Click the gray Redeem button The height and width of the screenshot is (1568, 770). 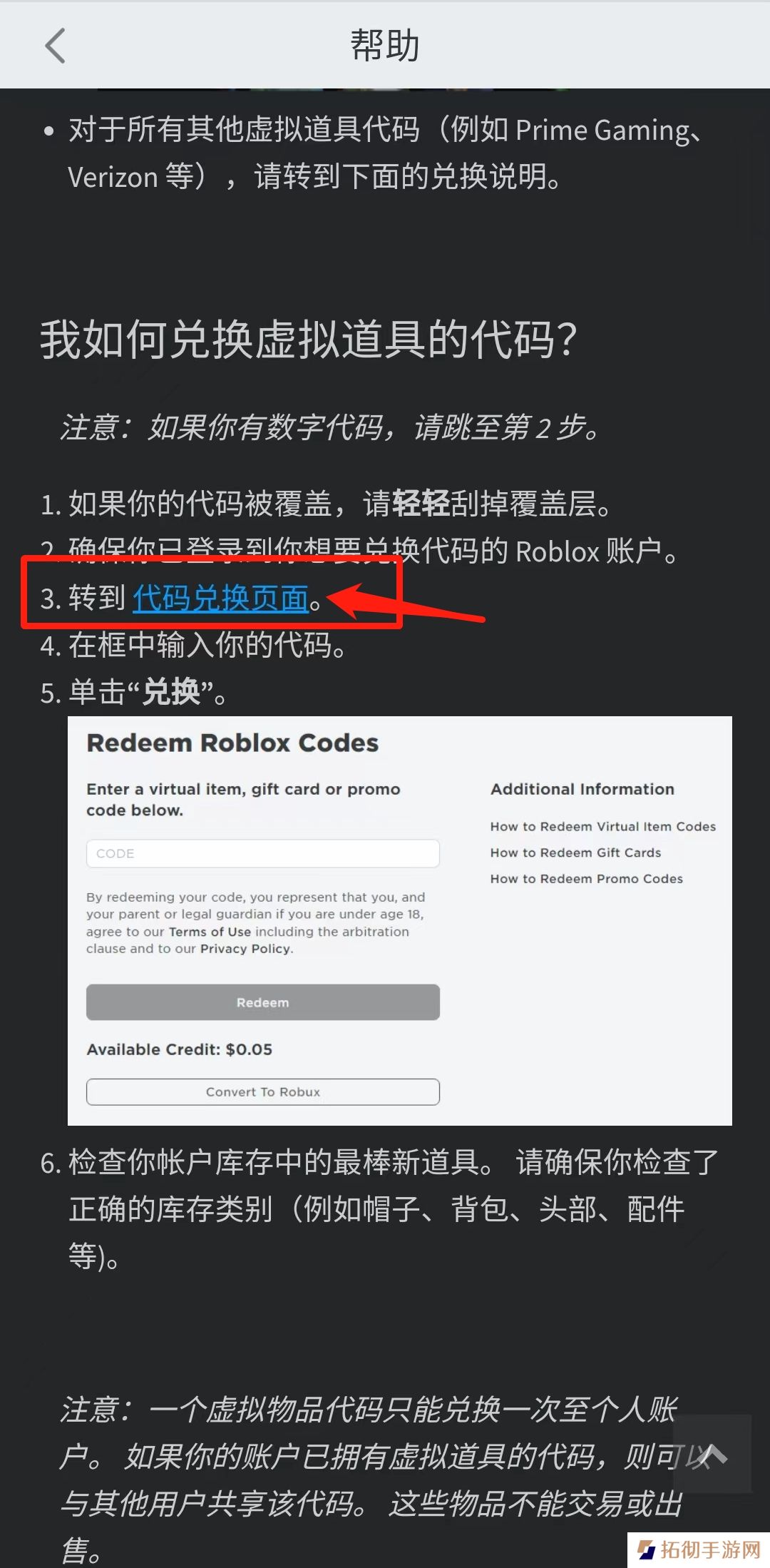263,1002
